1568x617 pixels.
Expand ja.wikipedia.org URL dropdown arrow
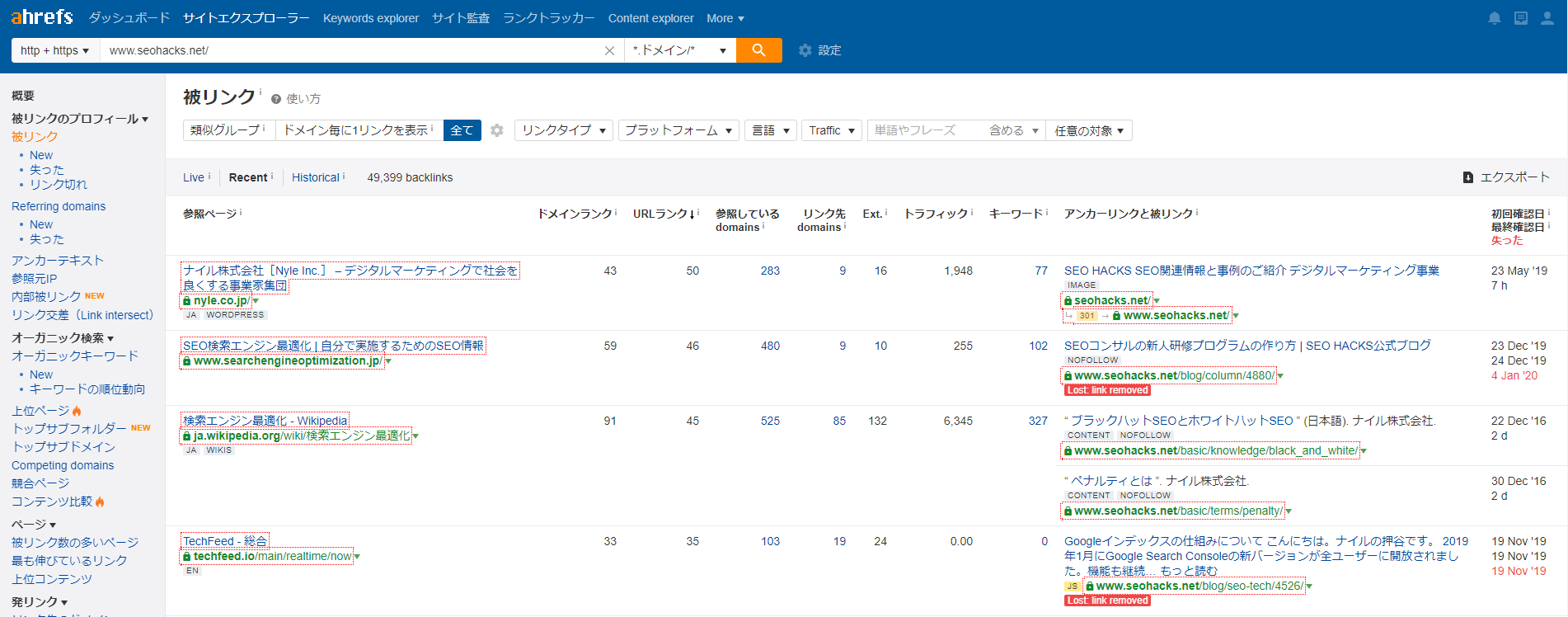pyautogui.click(x=415, y=436)
